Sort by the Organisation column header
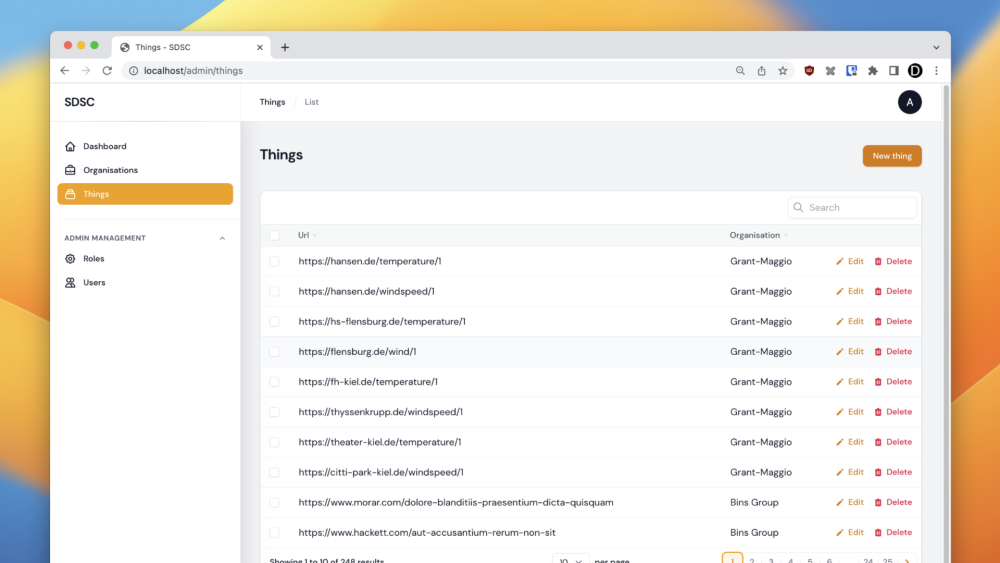Image resolution: width=1000 pixels, height=563 pixels. pos(759,235)
